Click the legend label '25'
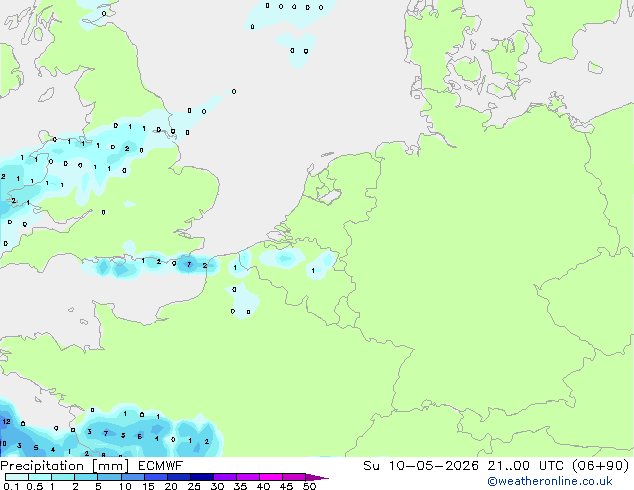The image size is (634, 490). [x=194, y=486]
